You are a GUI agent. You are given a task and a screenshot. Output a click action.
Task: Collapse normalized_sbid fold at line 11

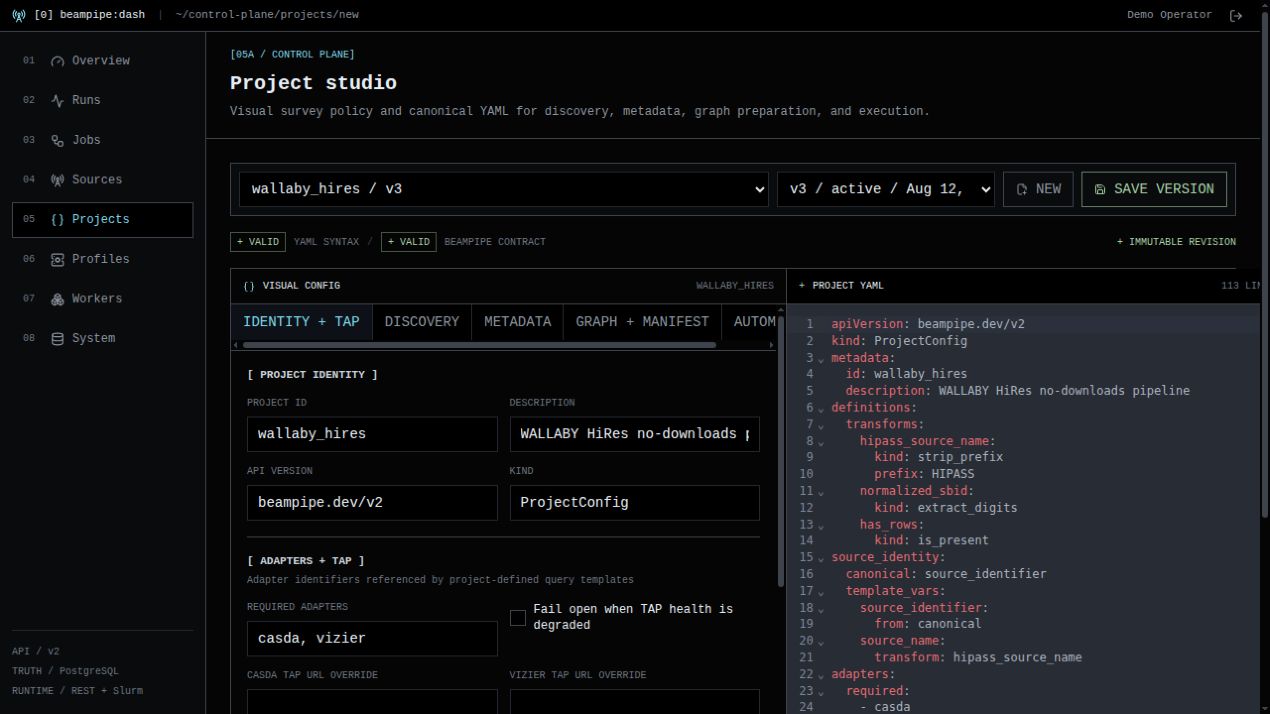pyautogui.click(x=821, y=492)
